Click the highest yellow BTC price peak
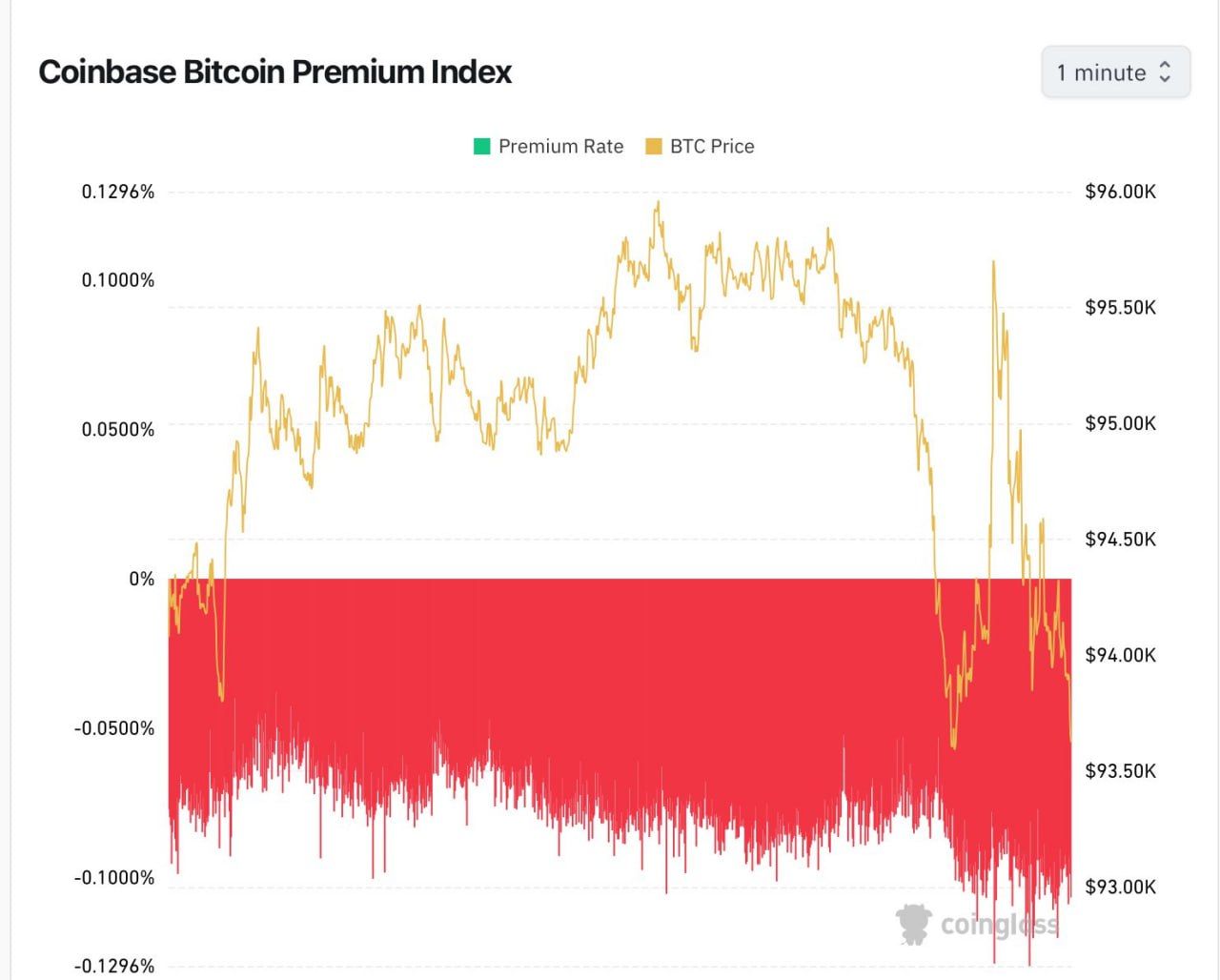1220x980 pixels. click(658, 202)
